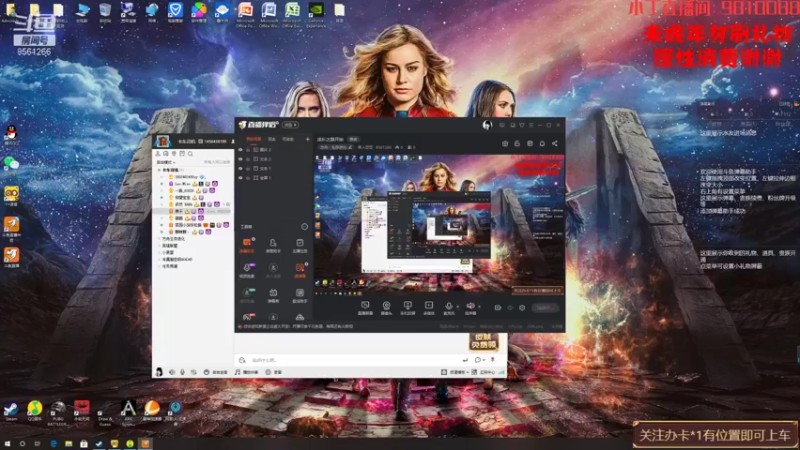Open streaming settings with the gear icon

[x=522, y=308]
